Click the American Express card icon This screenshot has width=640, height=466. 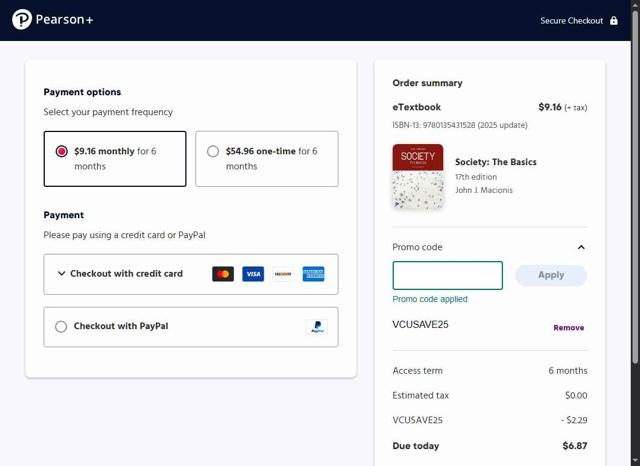point(313,274)
